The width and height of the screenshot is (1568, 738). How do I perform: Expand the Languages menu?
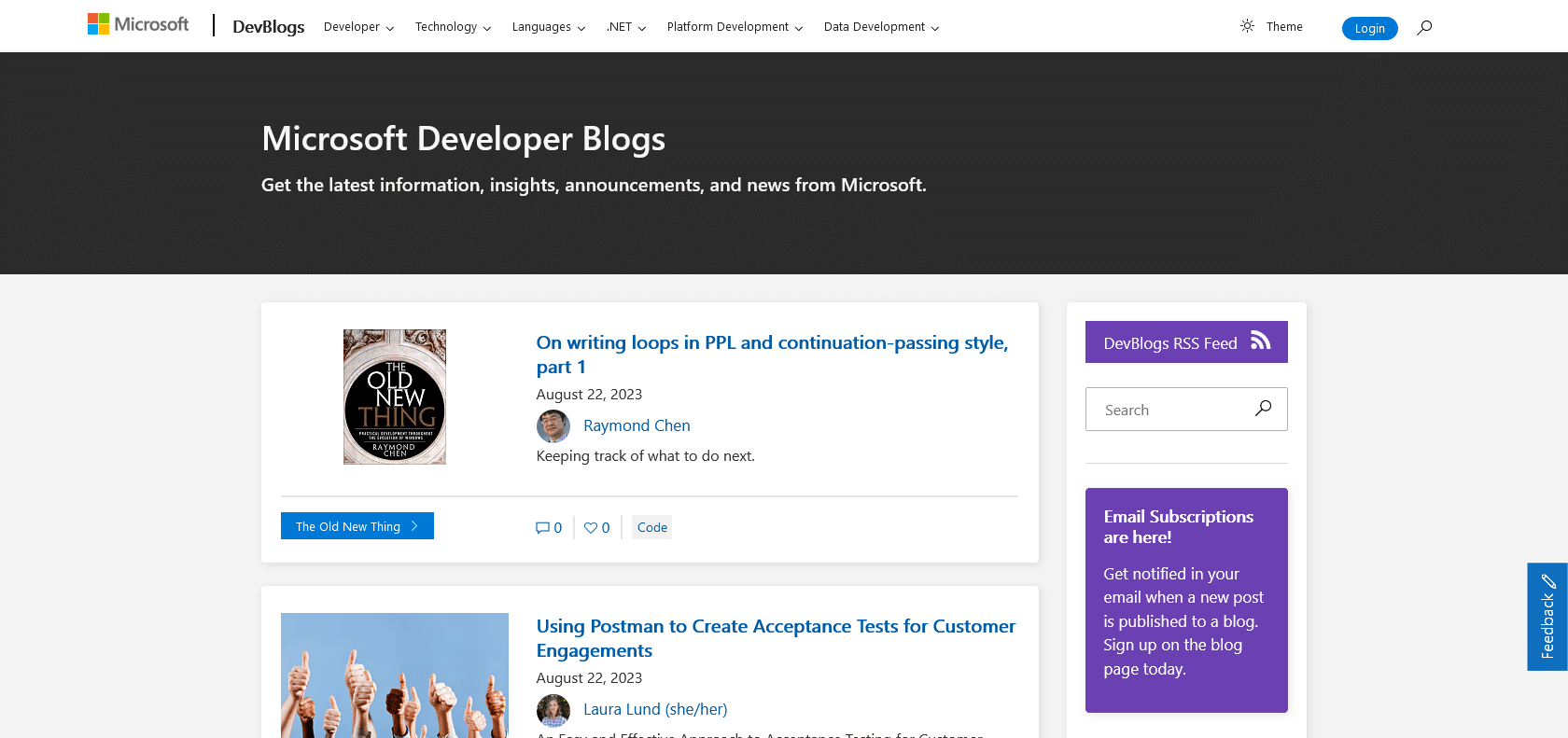[x=549, y=27]
